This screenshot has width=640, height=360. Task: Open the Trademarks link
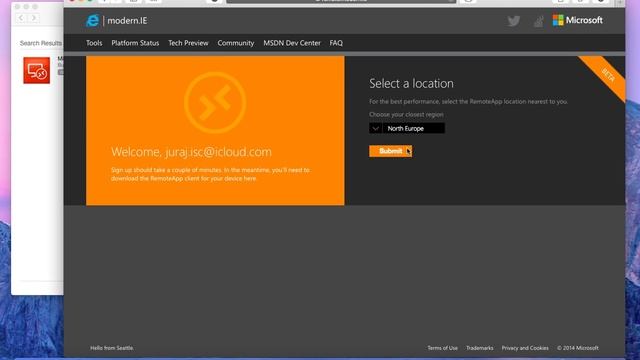click(480, 348)
